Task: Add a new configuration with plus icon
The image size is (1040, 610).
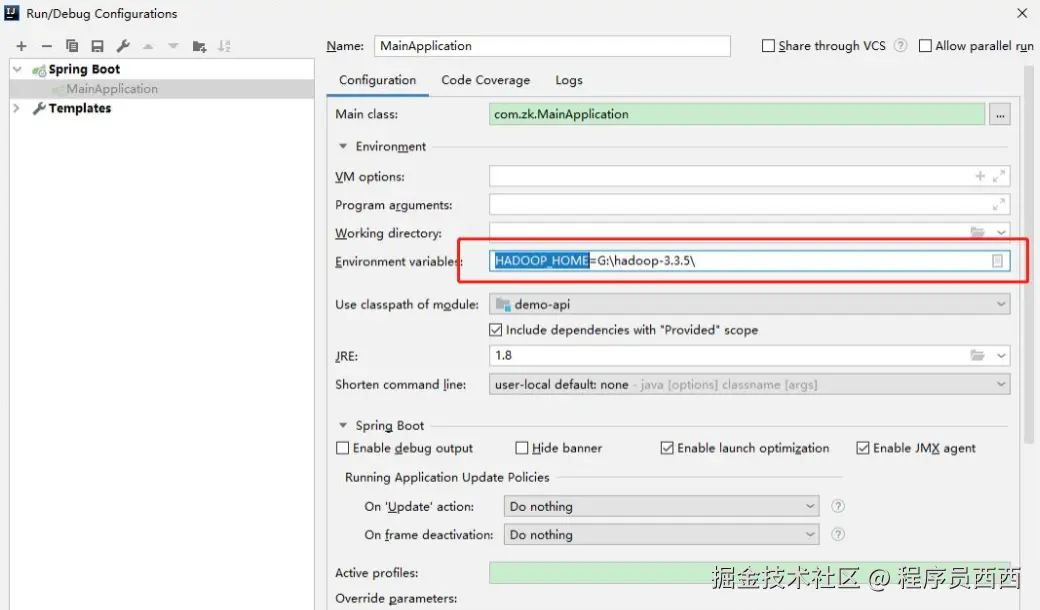Action: [21, 46]
